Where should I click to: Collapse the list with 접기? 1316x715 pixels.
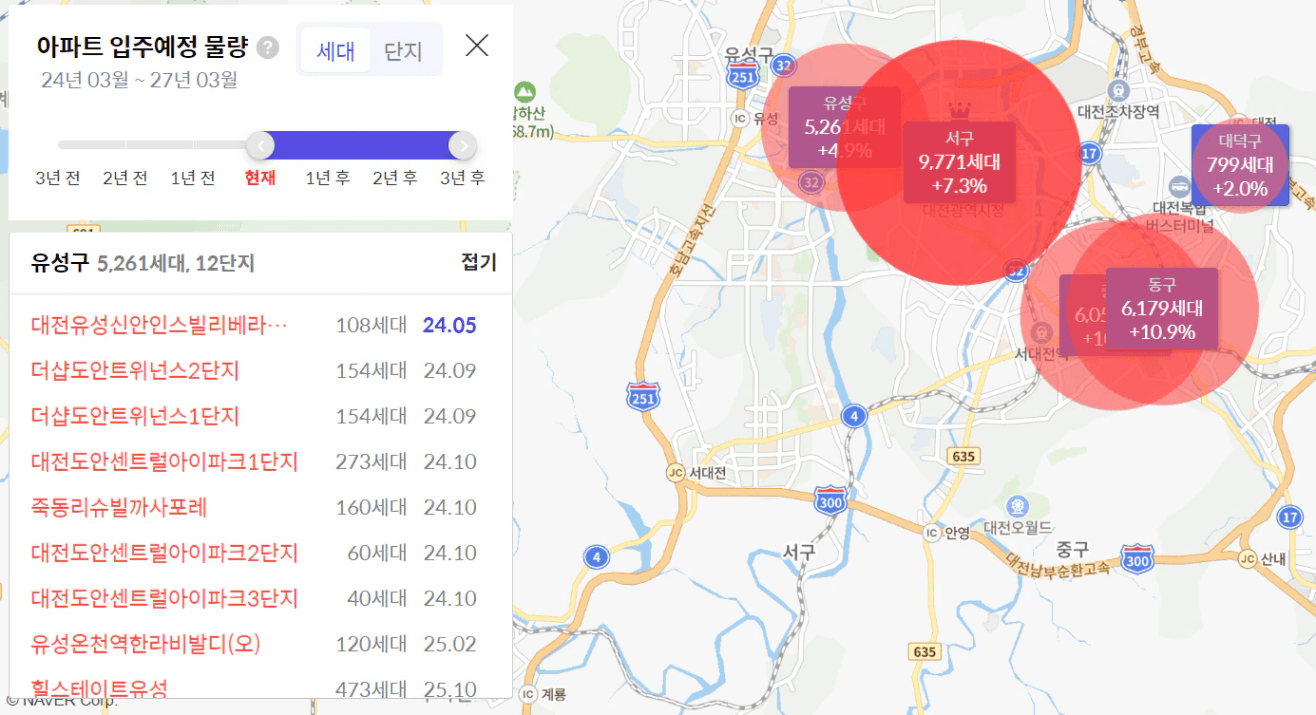coord(478,263)
